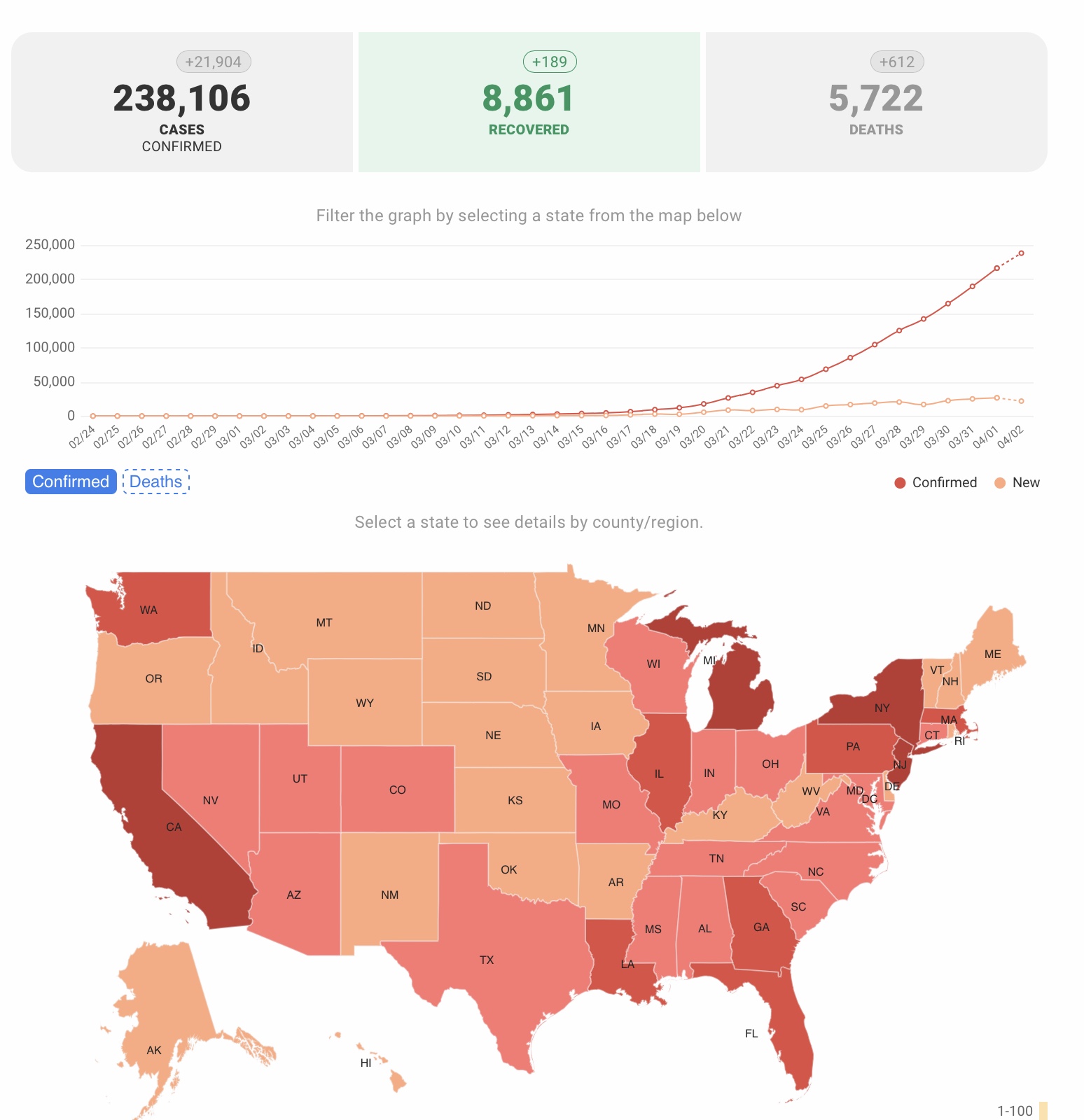Click the 1-100 legend color swatch

pos(1043,1111)
